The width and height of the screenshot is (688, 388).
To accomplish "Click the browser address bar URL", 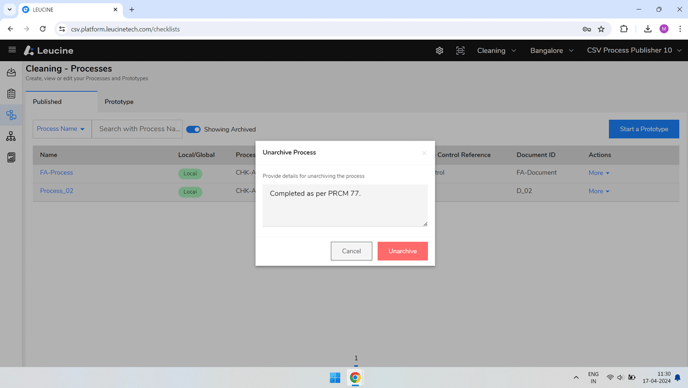I will point(125,29).
